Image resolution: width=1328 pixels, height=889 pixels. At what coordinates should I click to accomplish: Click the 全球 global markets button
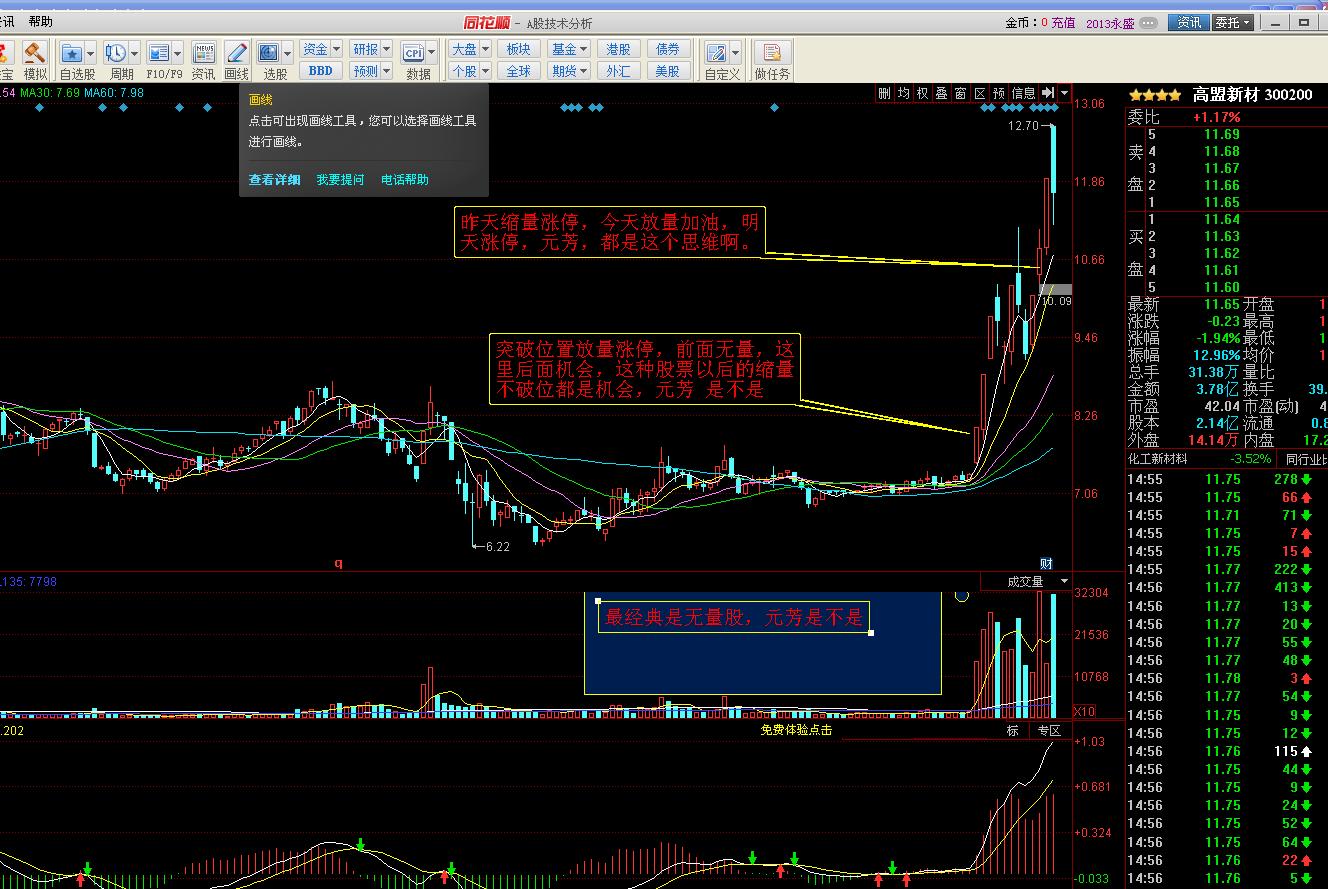pyautogui.click(x=518, y=71)
